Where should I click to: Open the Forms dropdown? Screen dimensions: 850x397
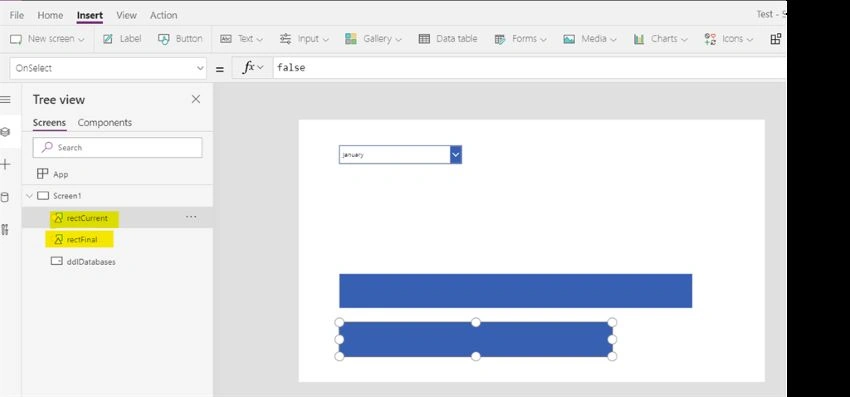(520, 39)
